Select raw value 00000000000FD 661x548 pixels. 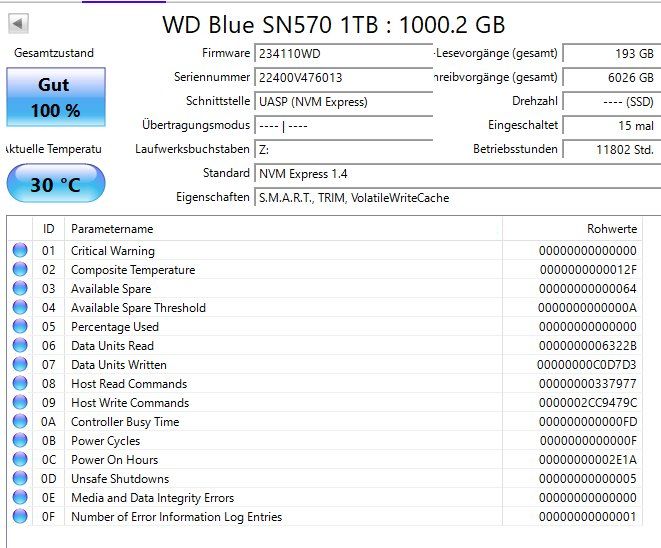[588, 422]
